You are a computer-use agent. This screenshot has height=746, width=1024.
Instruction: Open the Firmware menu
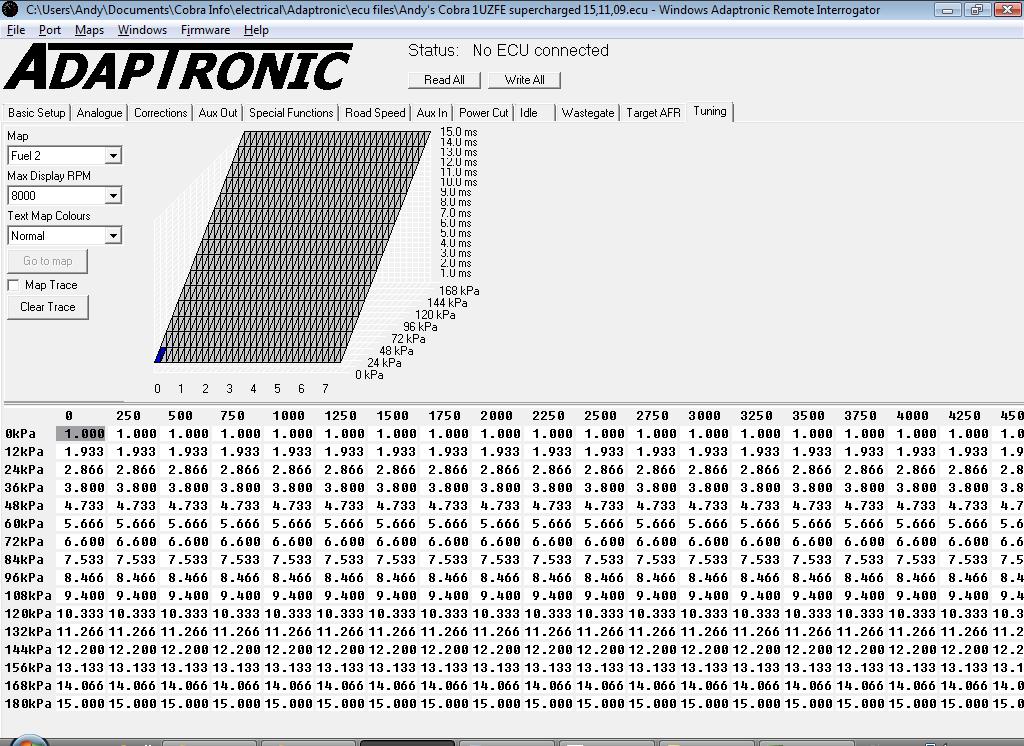point(205,30)
